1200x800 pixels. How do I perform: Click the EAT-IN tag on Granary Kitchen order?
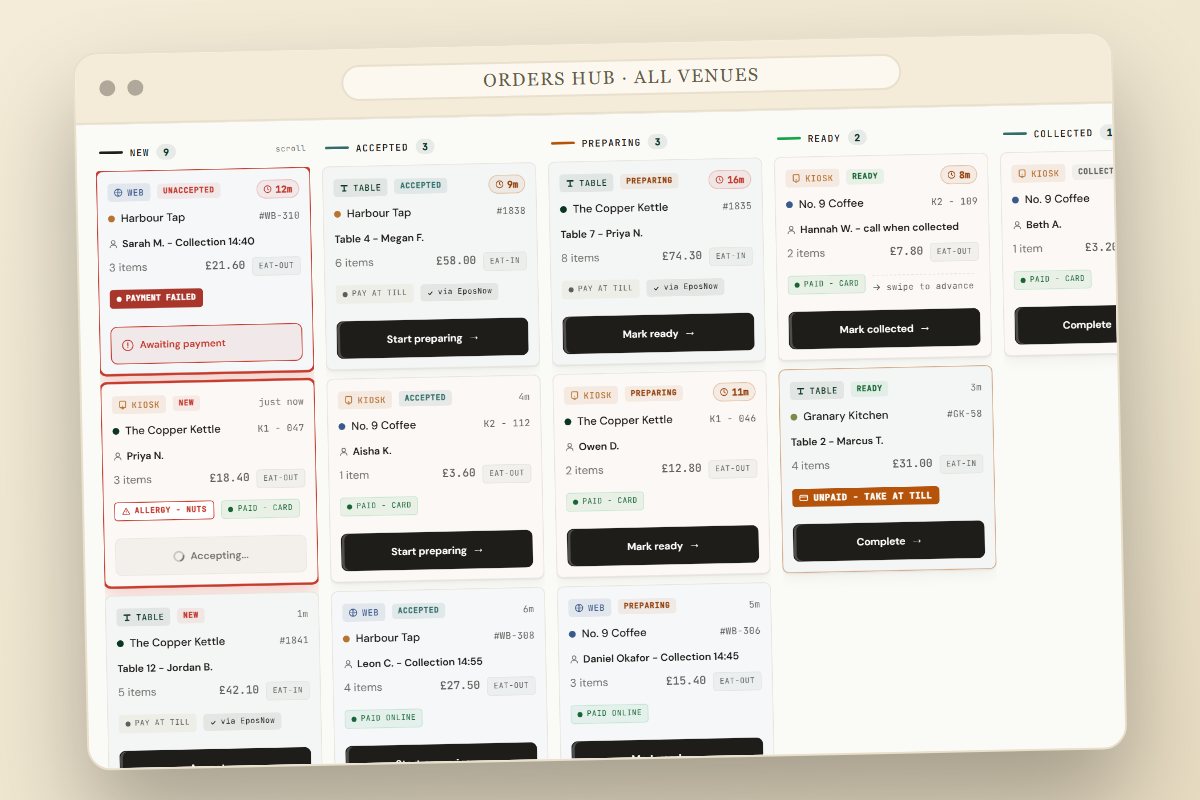tap(961, 463)
